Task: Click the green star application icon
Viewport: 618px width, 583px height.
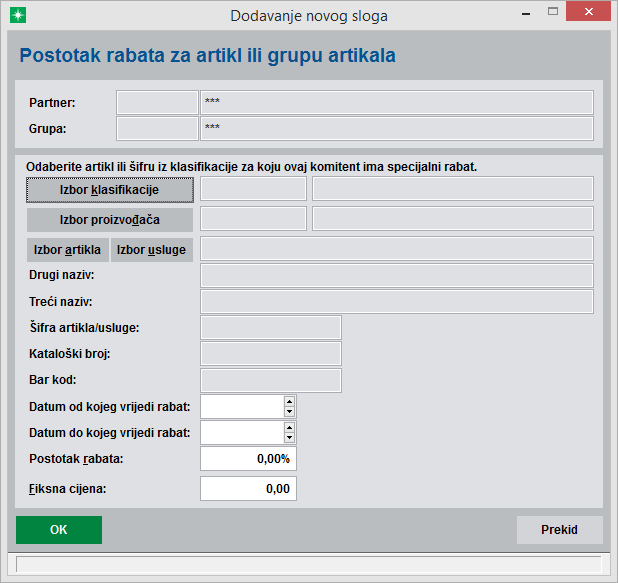Action: [18, 15]
